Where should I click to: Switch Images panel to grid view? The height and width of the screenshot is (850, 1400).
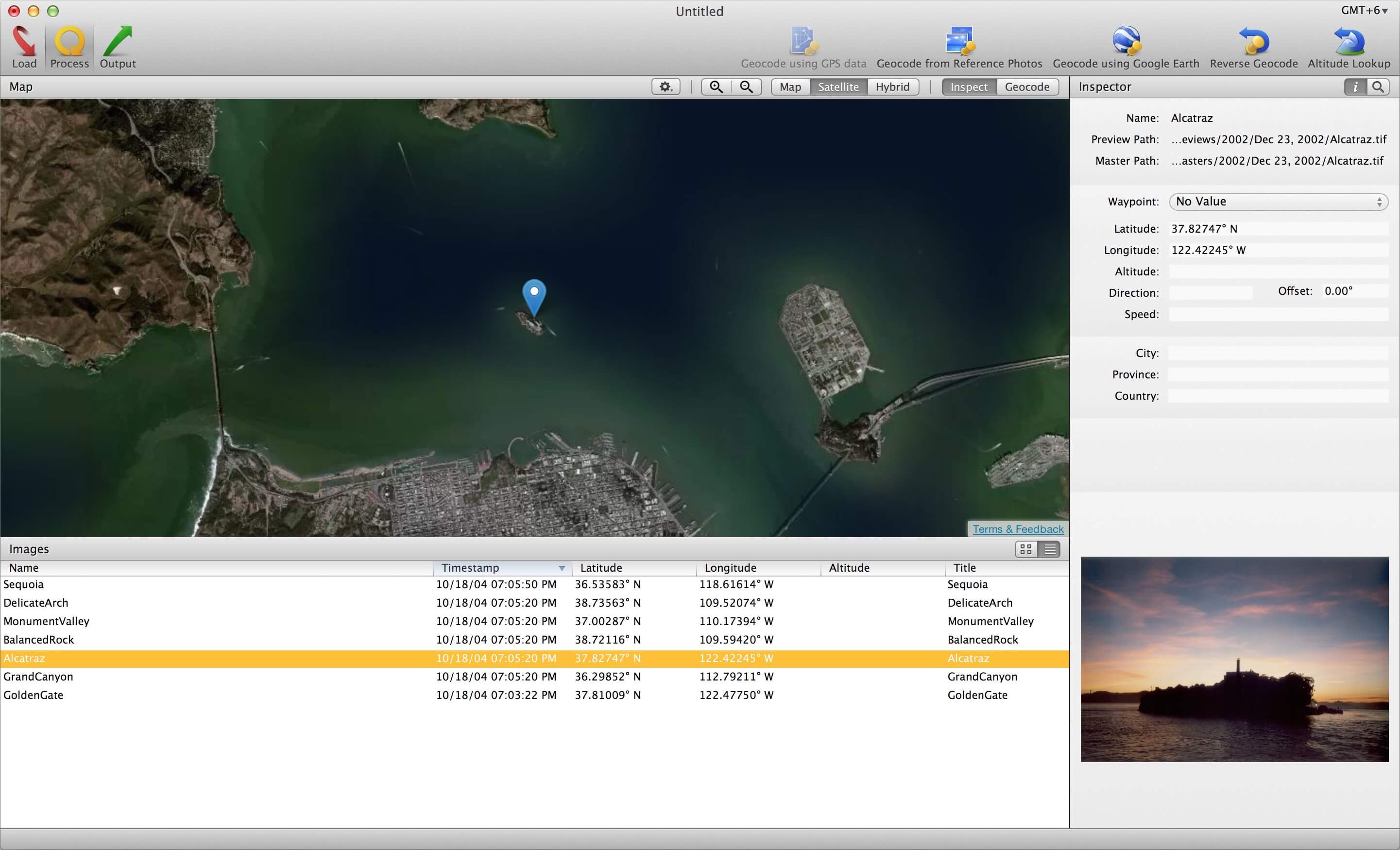click(1025, 549)
